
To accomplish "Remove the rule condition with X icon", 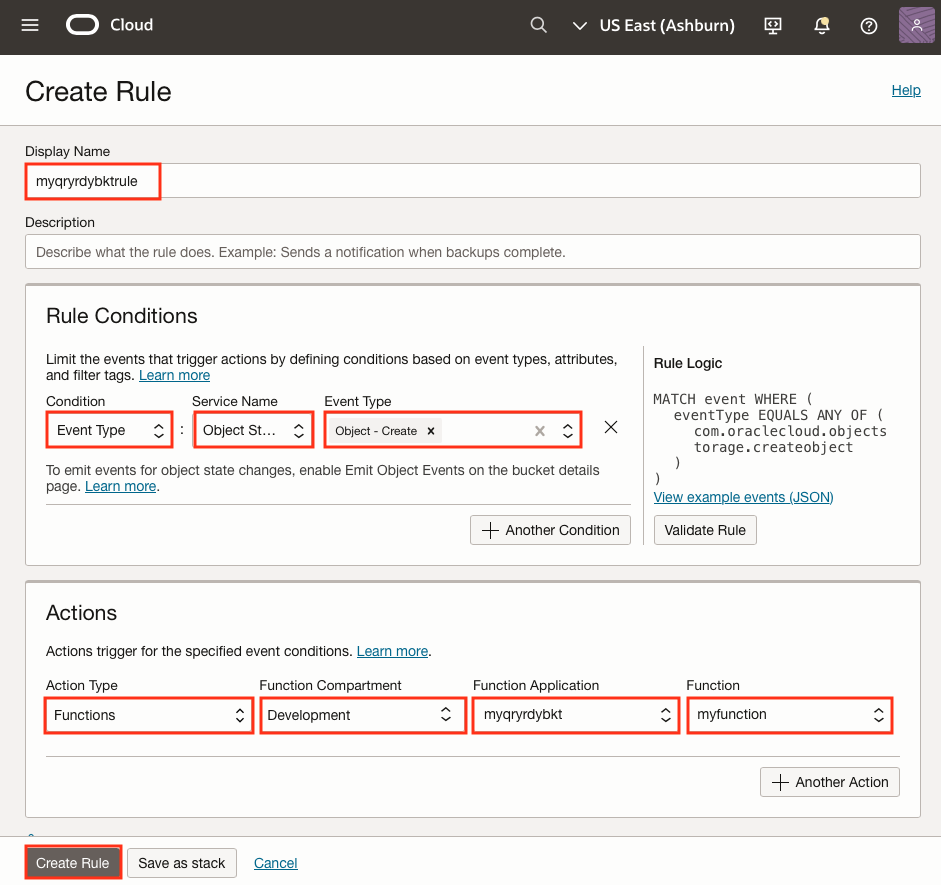I will [611, 428].
